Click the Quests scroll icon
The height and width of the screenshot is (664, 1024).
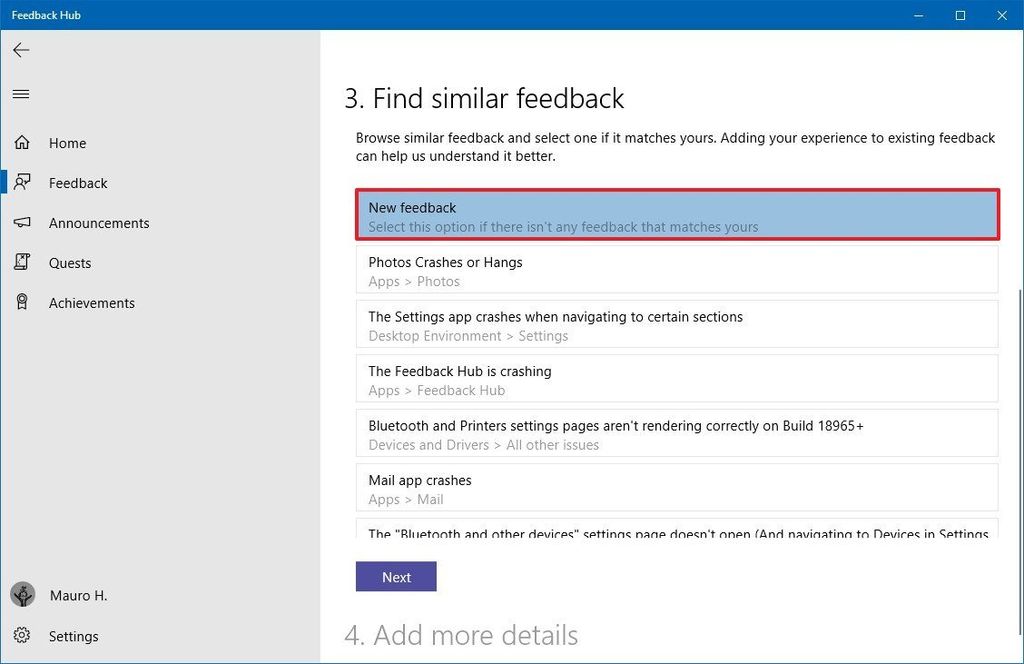pyautogui.click(x=21, y=262)
